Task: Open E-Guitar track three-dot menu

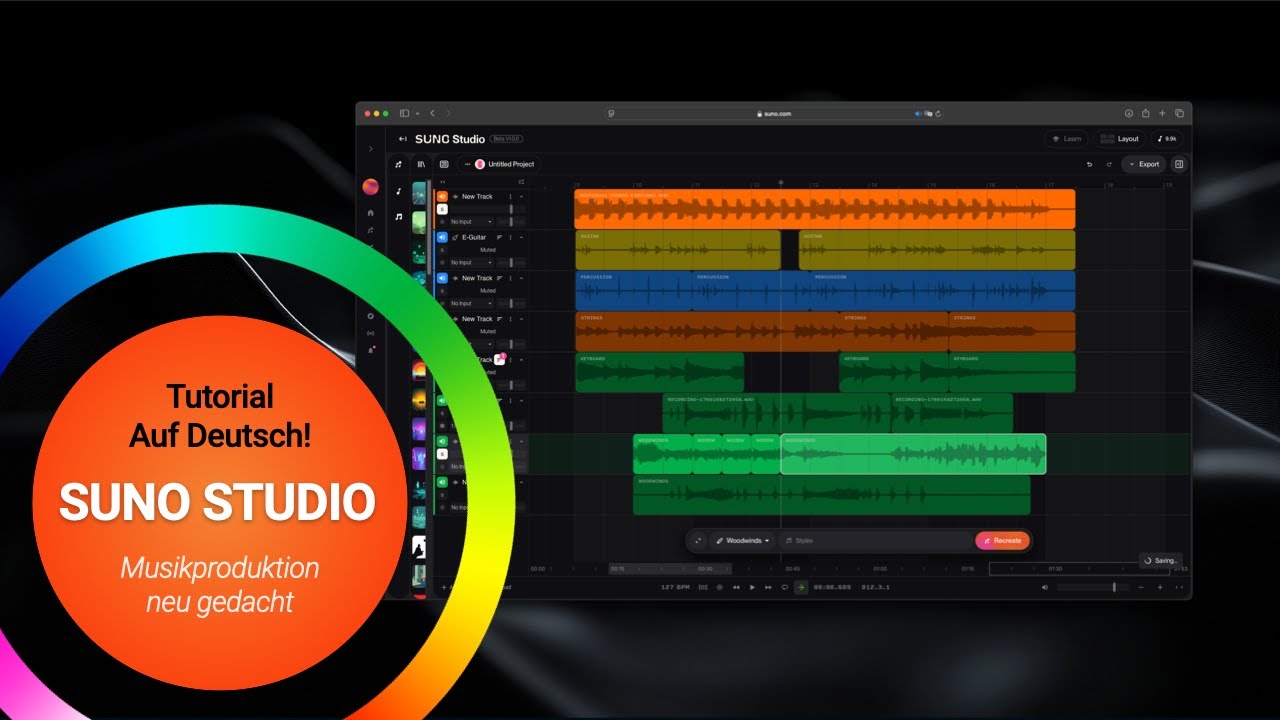Action: 510,237
